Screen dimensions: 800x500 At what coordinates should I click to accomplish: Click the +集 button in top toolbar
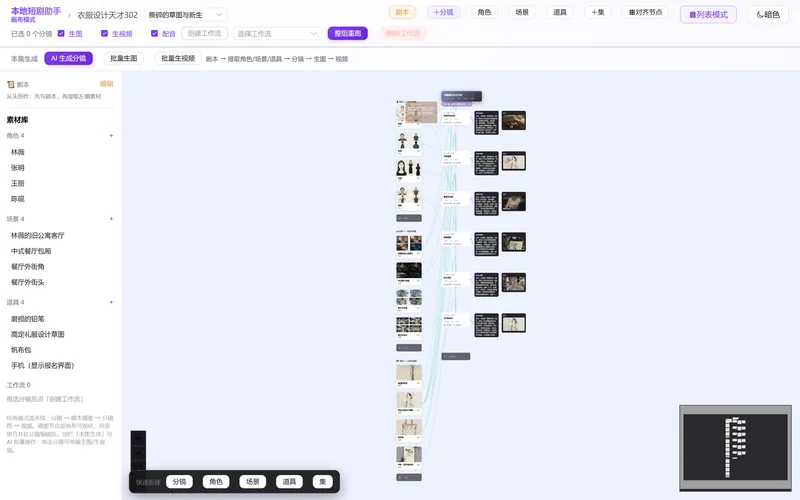[x=597, y=12]
